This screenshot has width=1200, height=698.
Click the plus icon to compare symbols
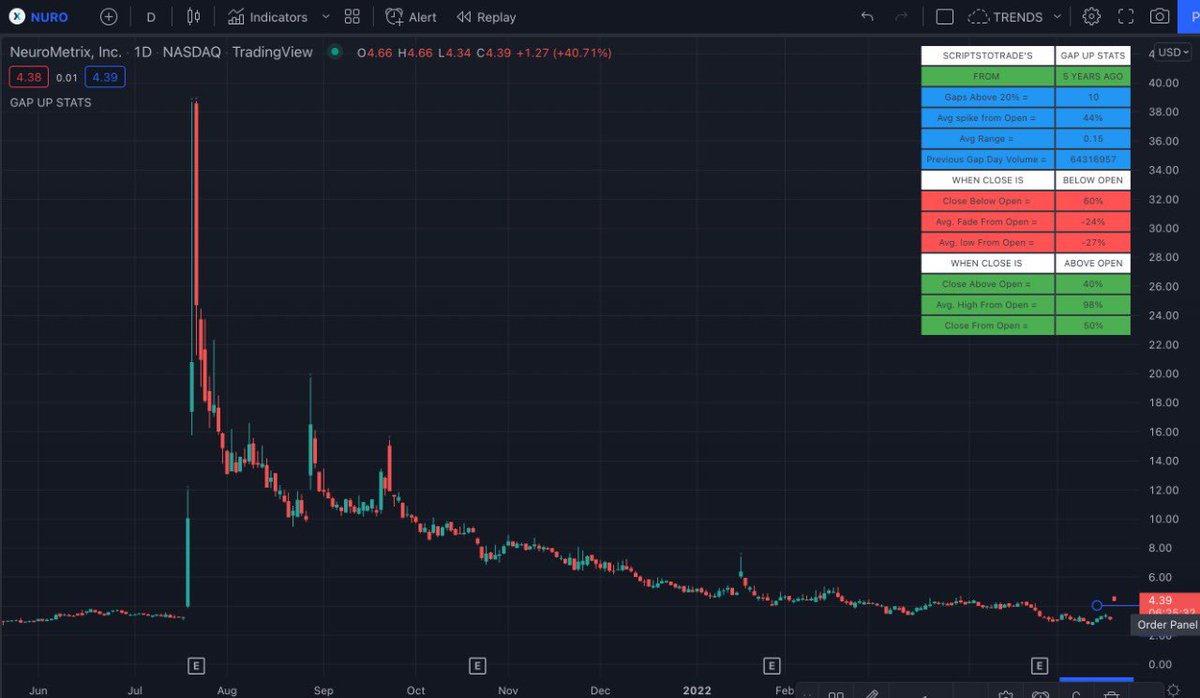point(108,17)
